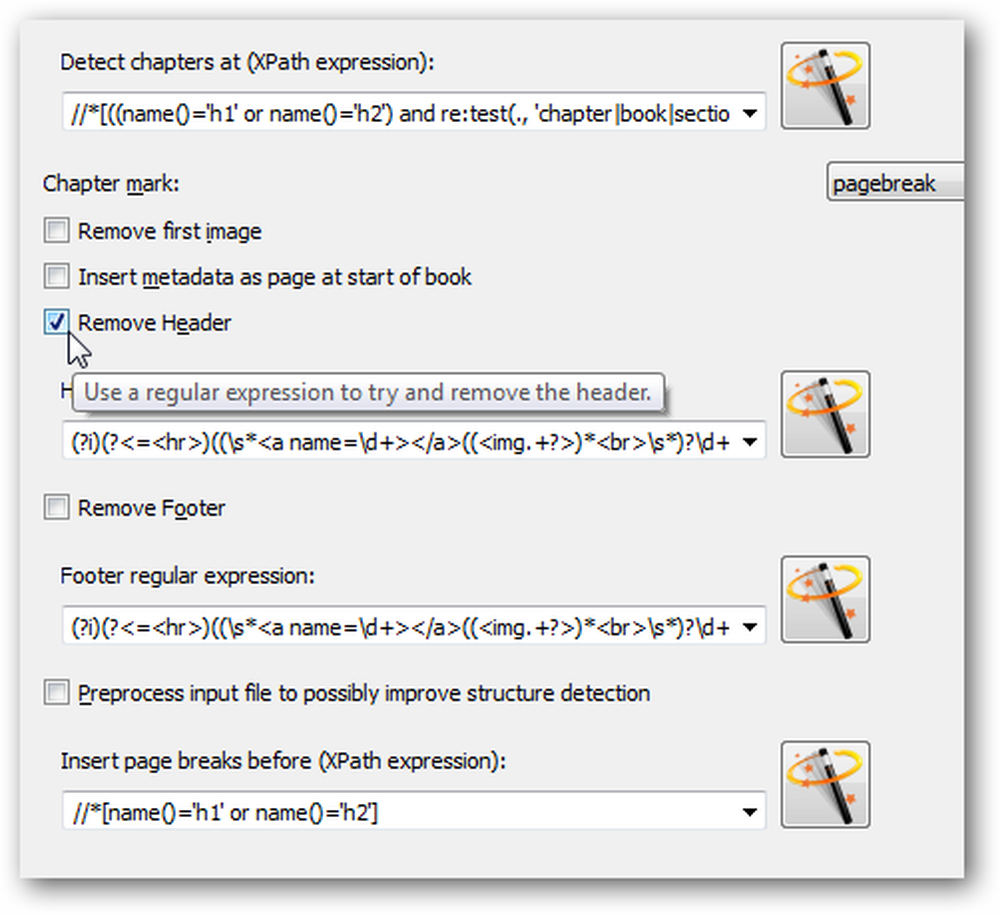The width and height of the screenshot is (1000, 914).
Task: Click into the Insert page breaks XPath field
Action: click(x=402, y=812)
